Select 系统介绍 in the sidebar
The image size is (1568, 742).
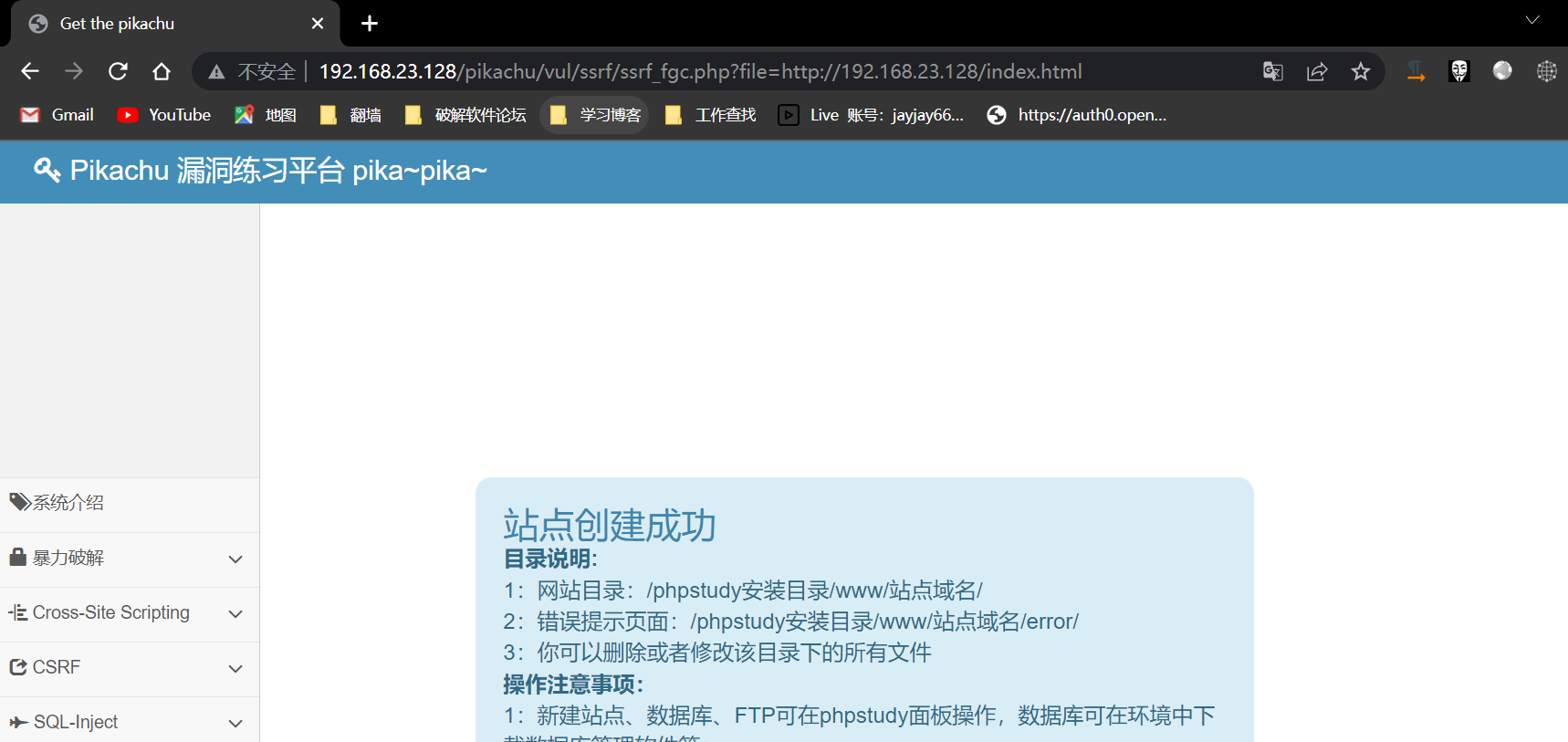[68, 503]
